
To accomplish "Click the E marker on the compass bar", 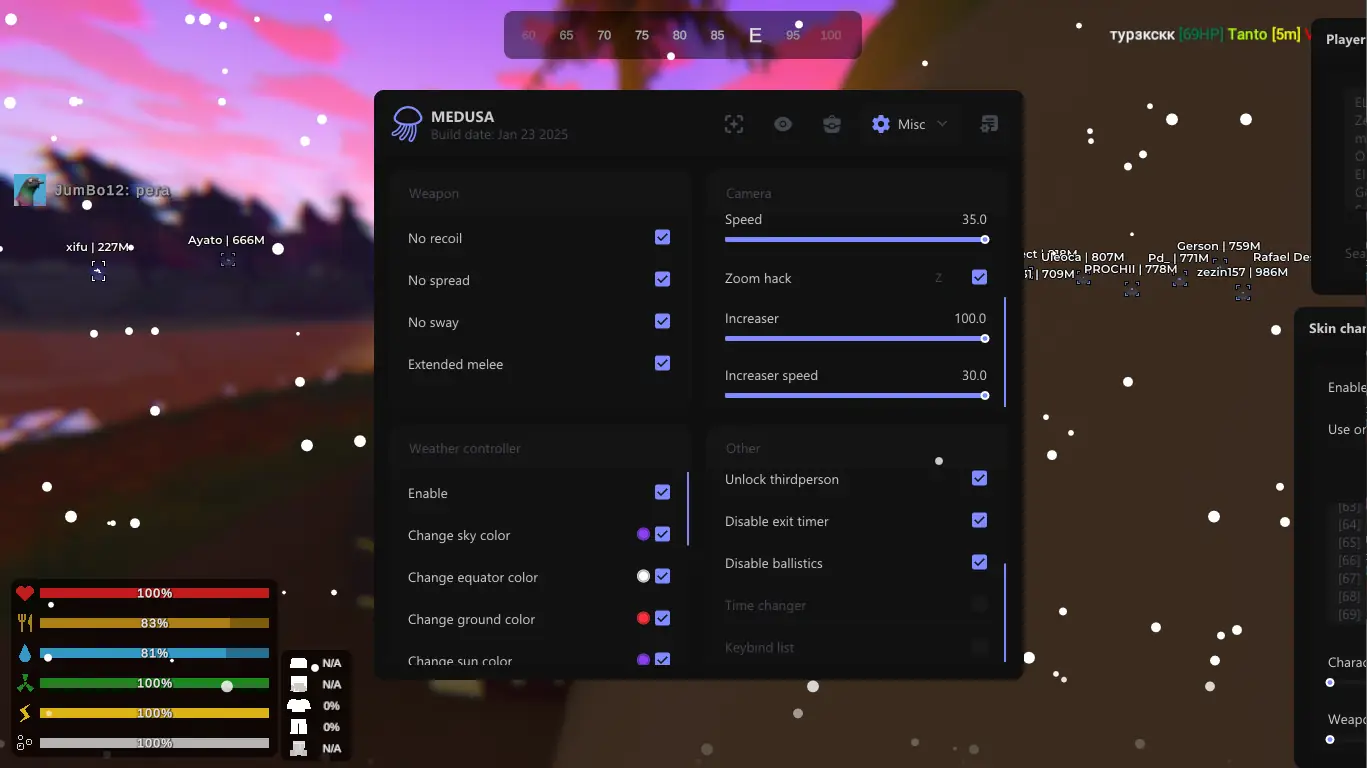I will point(755,35).
